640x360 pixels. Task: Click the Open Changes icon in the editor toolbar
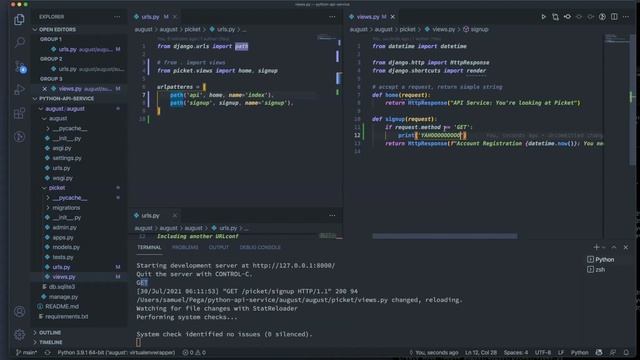pos(555,17)
